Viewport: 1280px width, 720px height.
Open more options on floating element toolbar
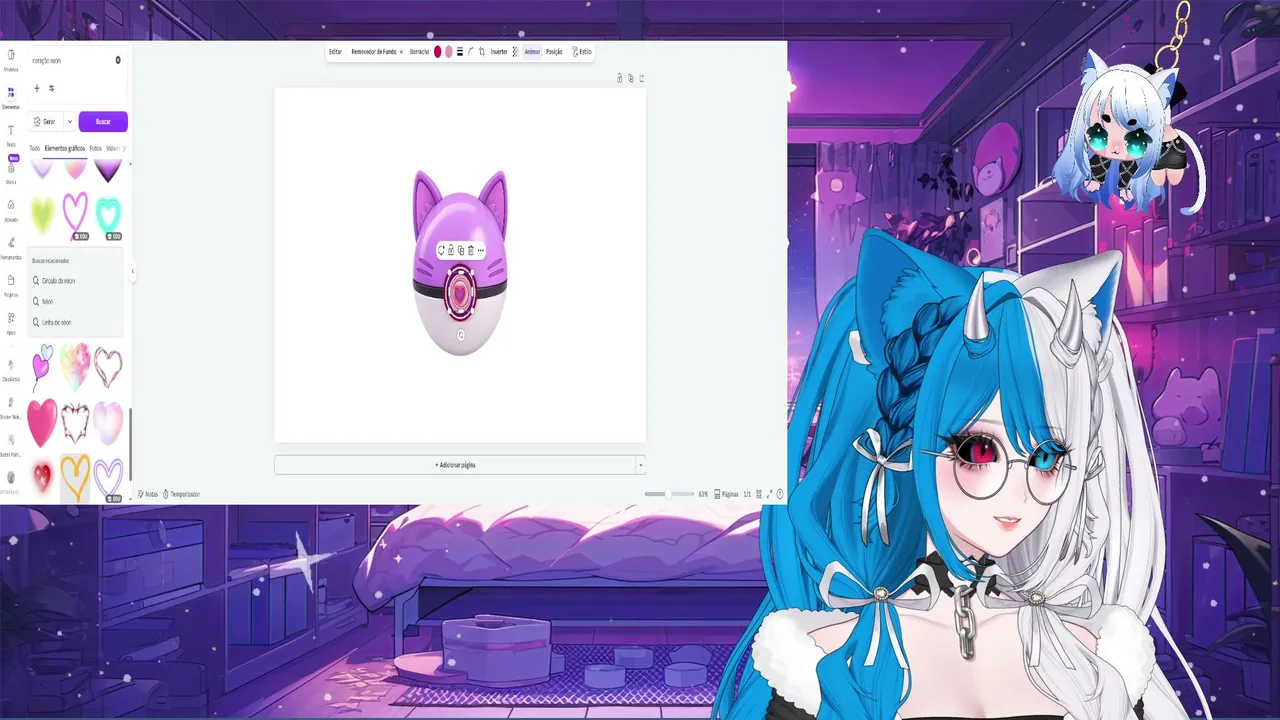(481, 251)
